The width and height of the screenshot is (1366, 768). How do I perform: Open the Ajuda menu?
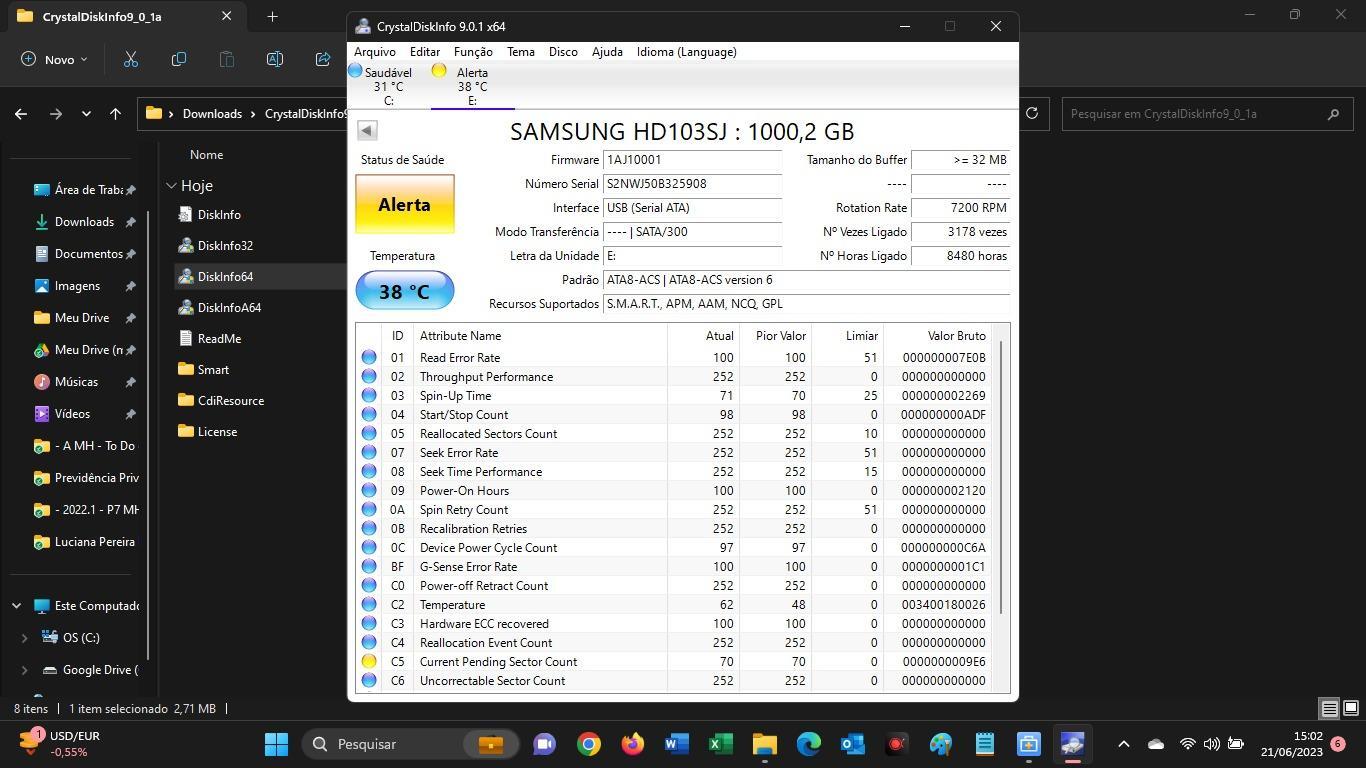(607, 52)
